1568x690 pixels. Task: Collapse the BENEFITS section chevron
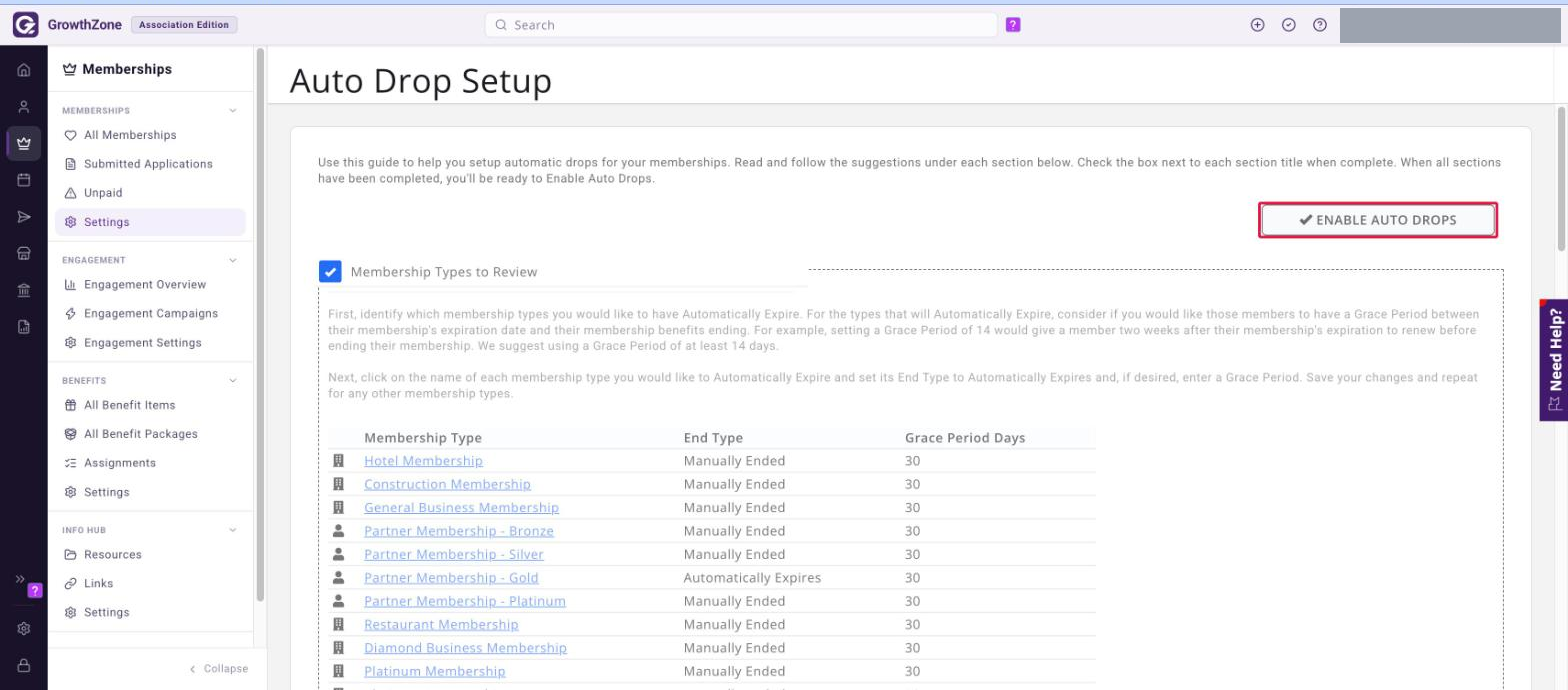coord(233,381)
